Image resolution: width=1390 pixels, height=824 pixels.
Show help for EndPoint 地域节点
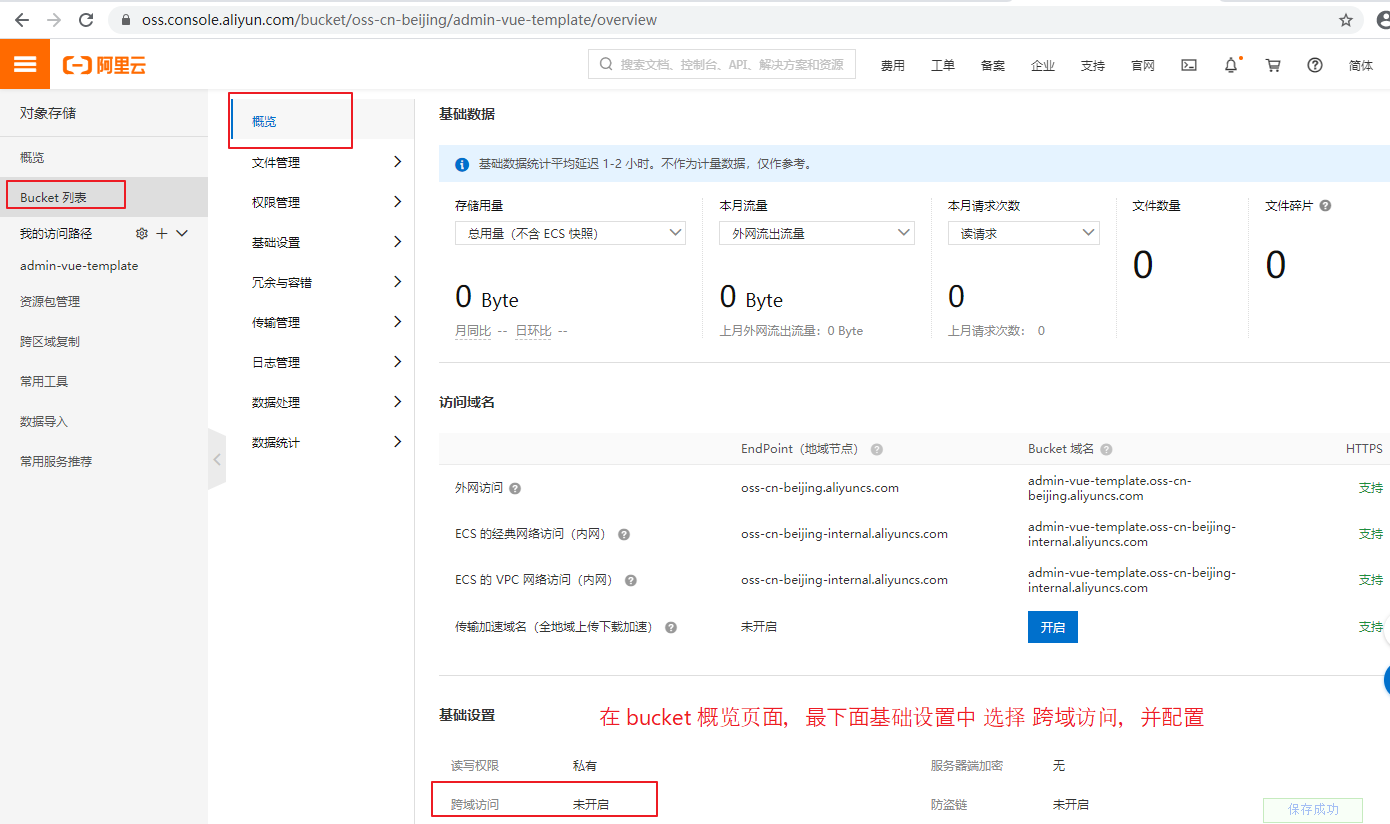pyautogui.click(x=876, y=450)
